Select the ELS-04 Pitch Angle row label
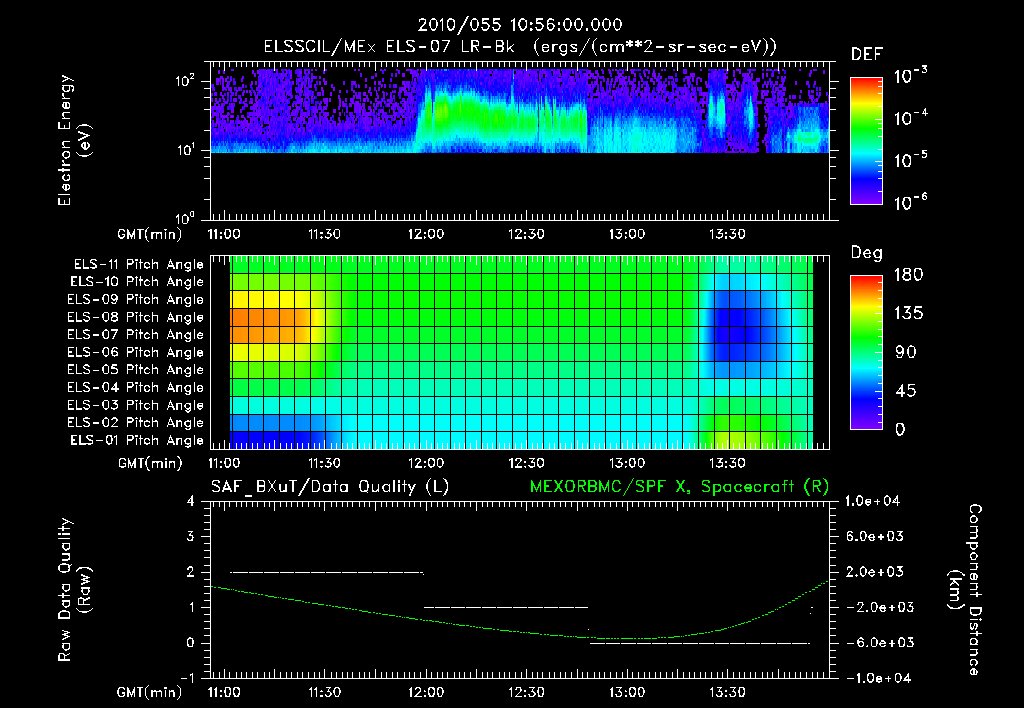Viewport: 1024px width, 708px height. click(x=135, y=387)
